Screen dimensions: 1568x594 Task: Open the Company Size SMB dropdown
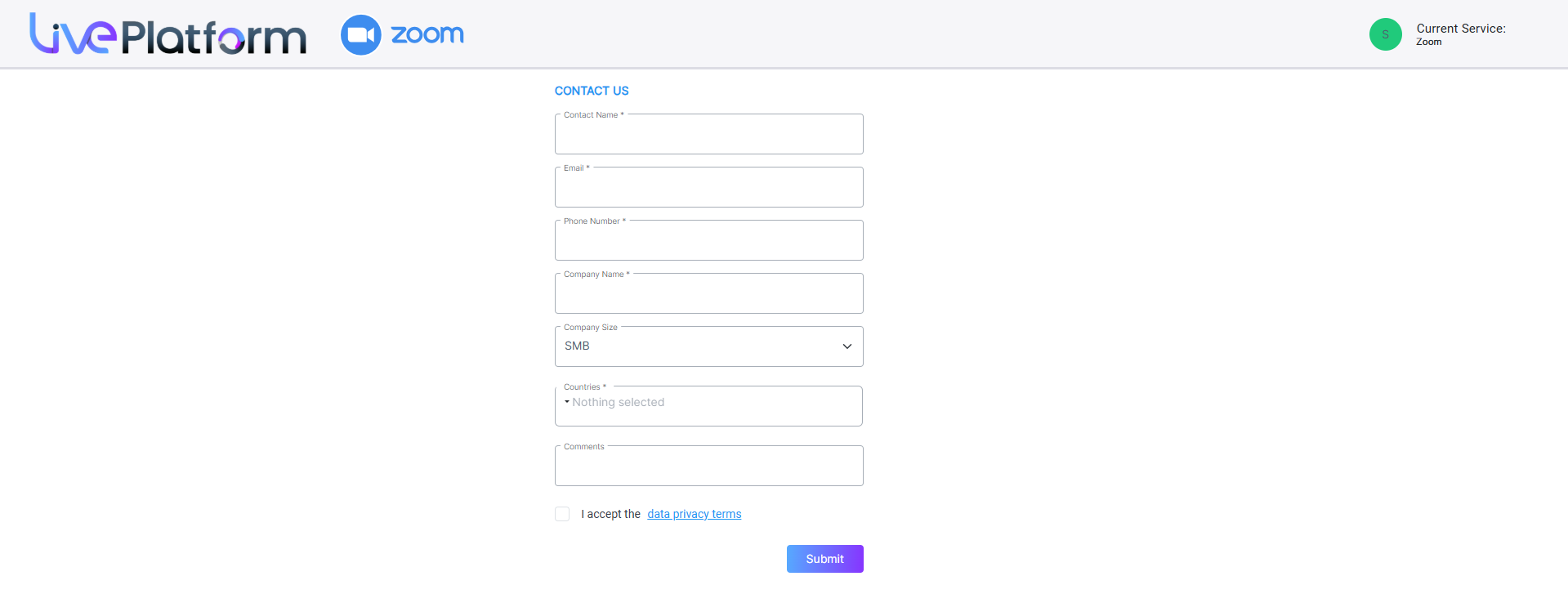708,346
